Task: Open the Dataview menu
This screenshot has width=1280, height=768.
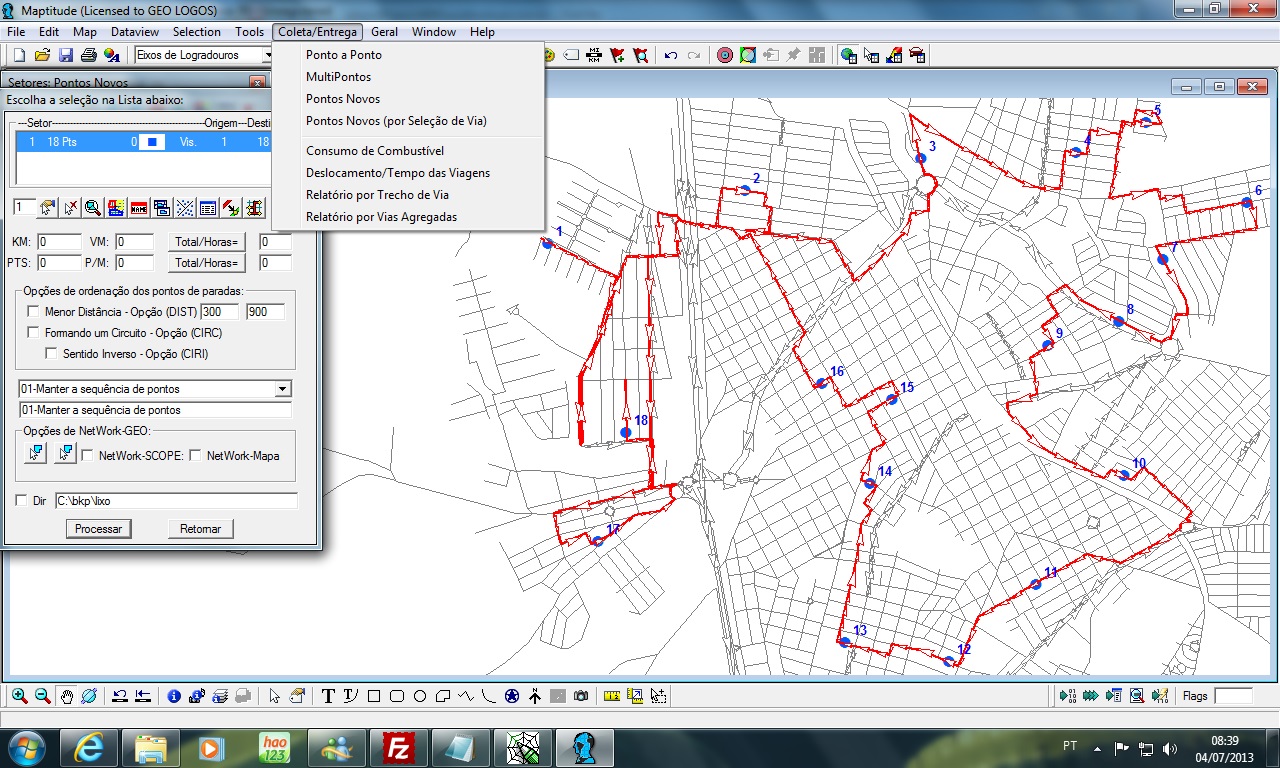Action: [134, 32]
